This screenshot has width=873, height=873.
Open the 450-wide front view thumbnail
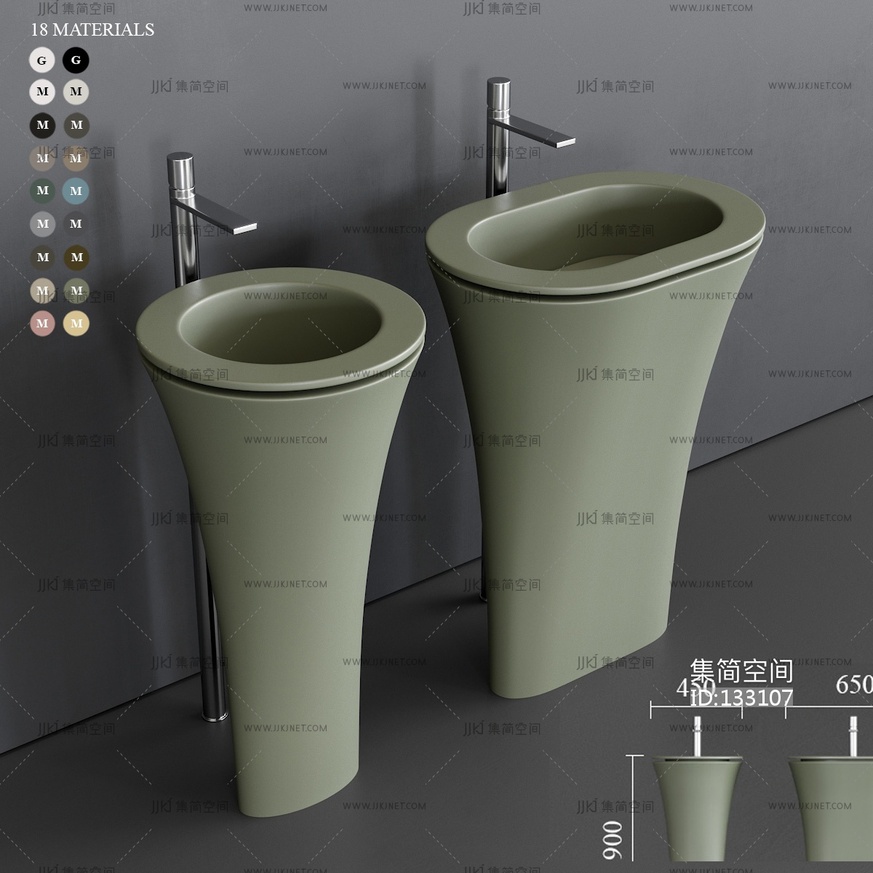[697, 805]
